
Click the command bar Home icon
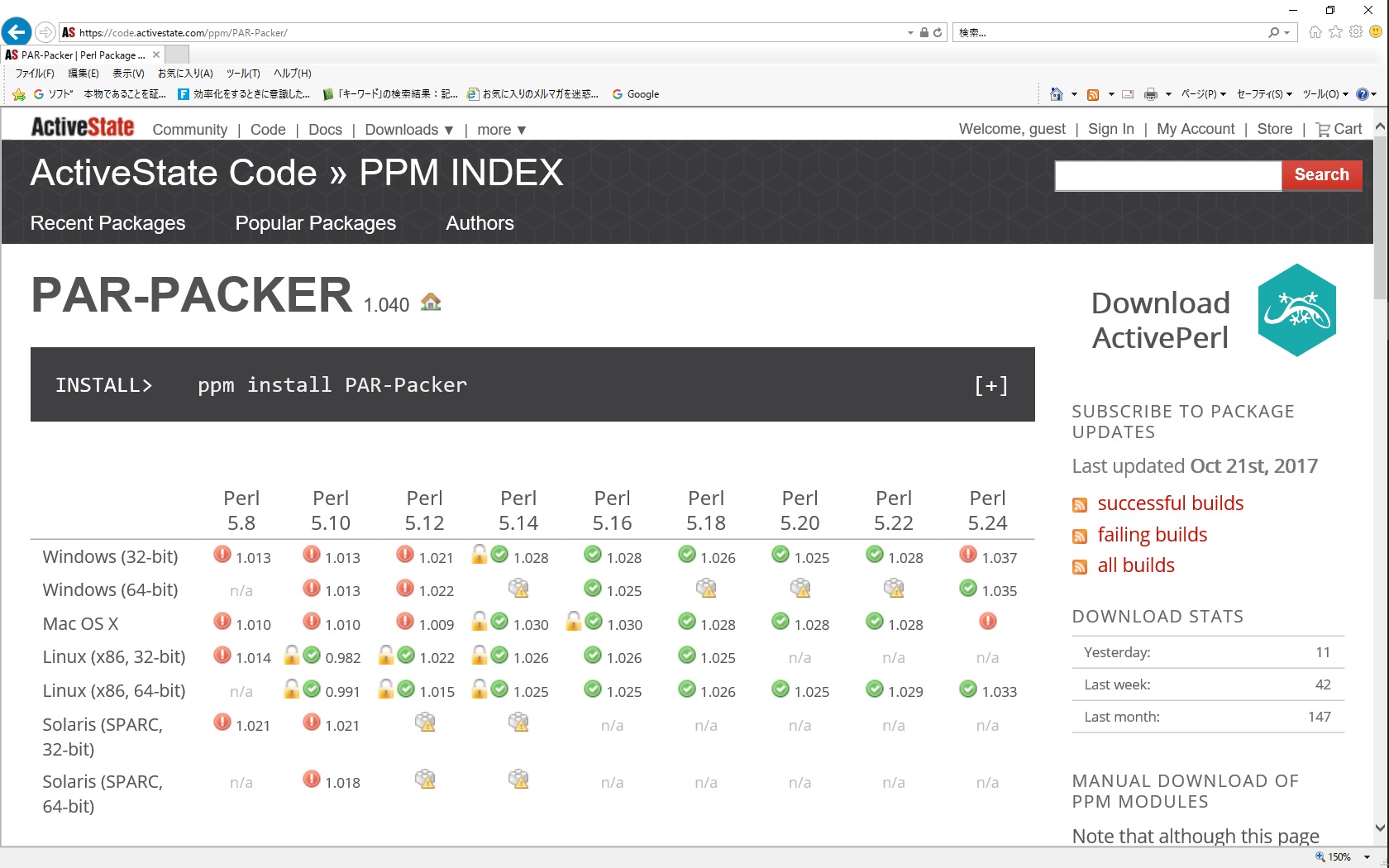tap(1056, 94)
